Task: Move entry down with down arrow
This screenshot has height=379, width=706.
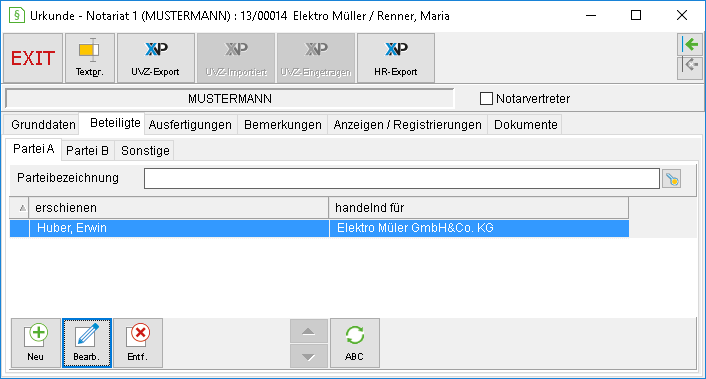Action: tap(308, 356)
